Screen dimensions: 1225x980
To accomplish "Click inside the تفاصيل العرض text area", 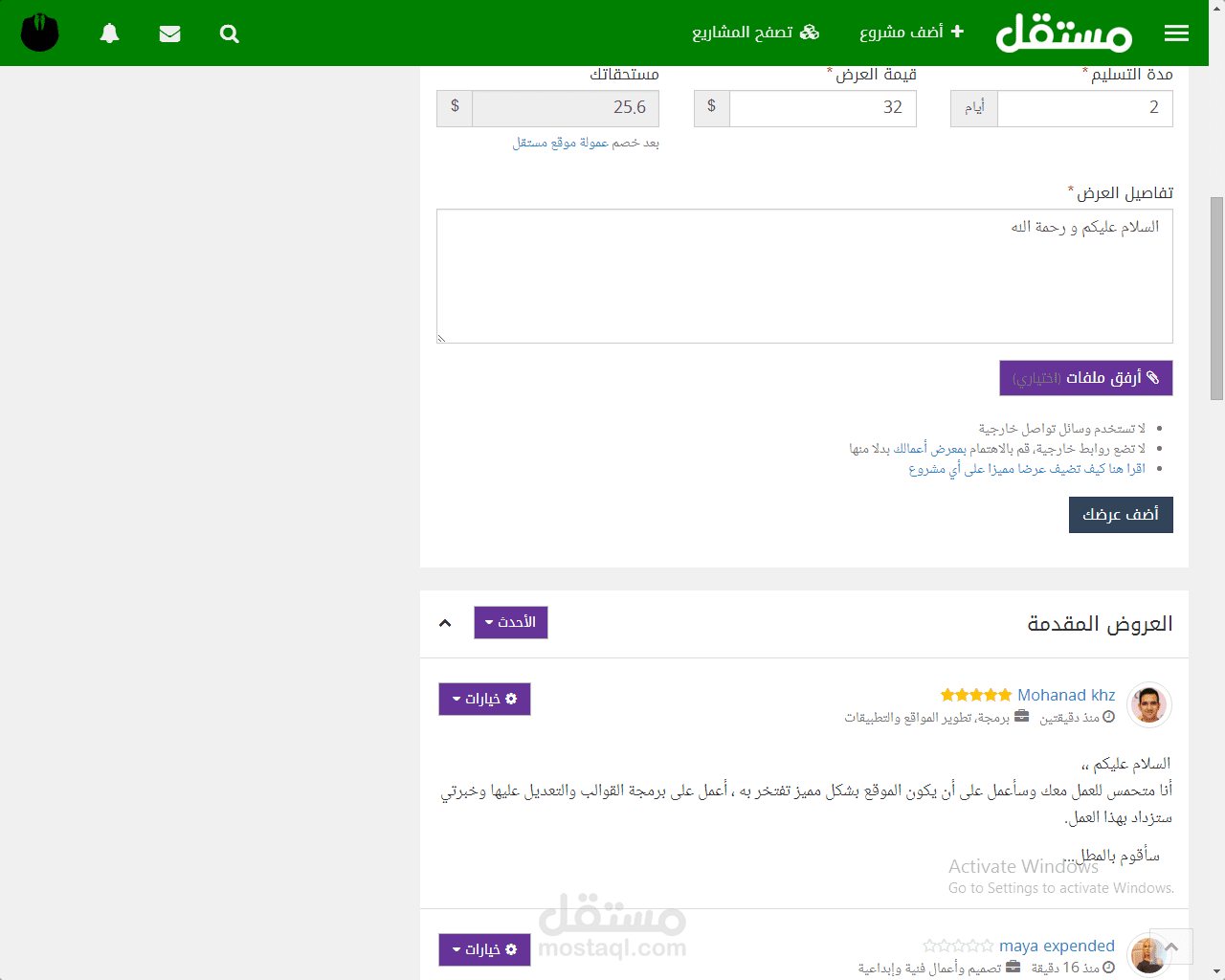I will (804, 276).
